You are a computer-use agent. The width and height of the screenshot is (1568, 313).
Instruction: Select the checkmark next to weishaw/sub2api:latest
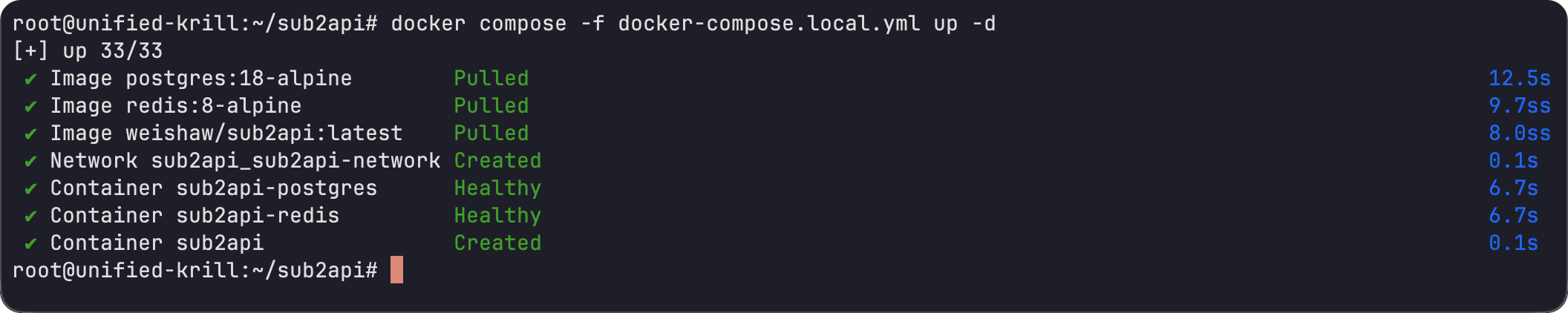click(x=30, y=134)
